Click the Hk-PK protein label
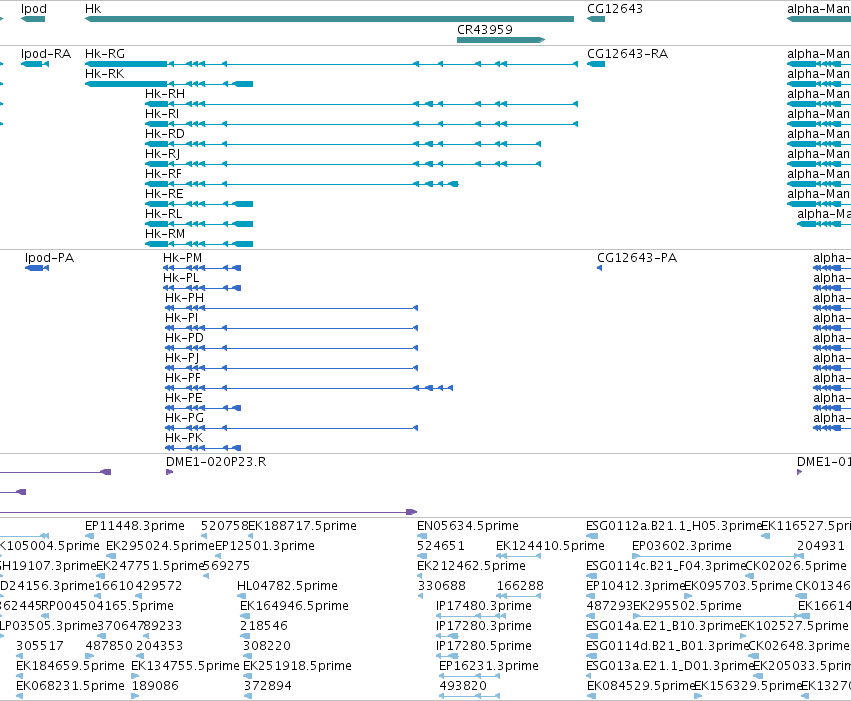Viewport: 851px width, 701px height. (184, 438)
